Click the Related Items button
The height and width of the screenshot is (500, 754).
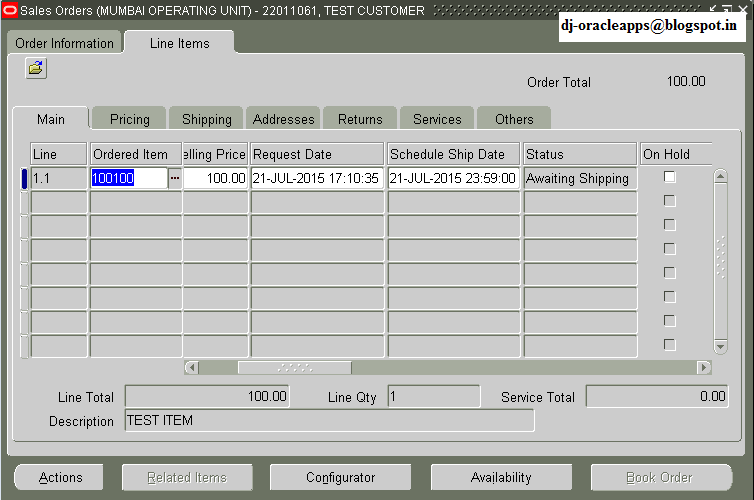(x=187, y=477)
